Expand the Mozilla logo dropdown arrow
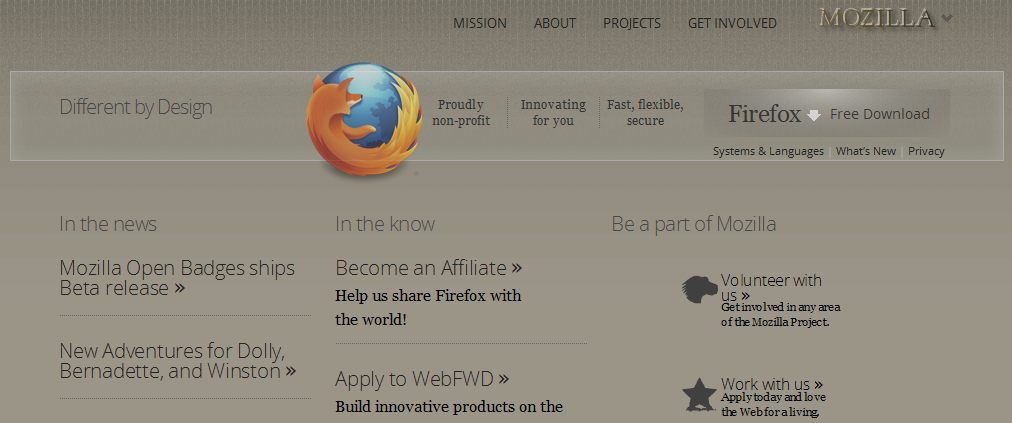The height and width of the screenshot is (423, 1012). [946, 18]
